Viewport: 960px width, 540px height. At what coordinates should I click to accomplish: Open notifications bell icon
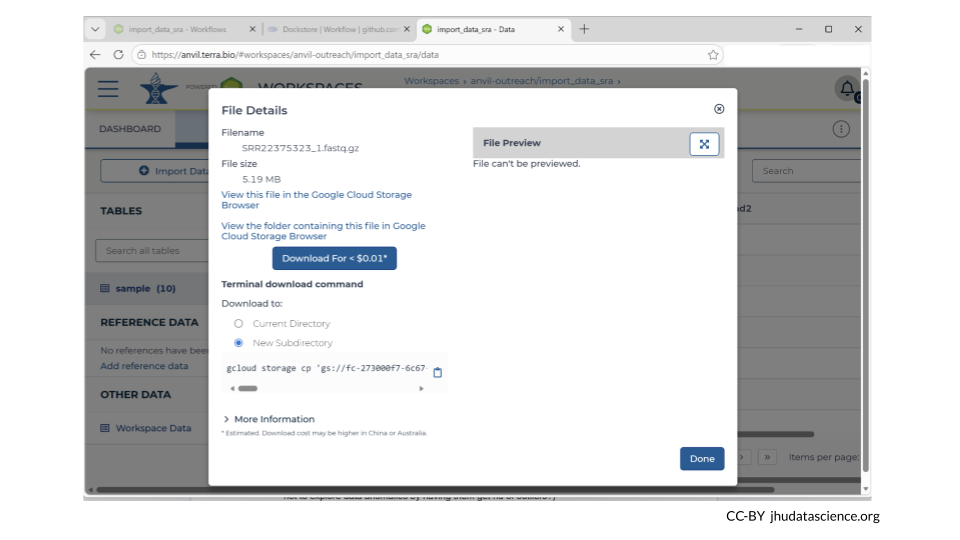(x=847, y=89)
